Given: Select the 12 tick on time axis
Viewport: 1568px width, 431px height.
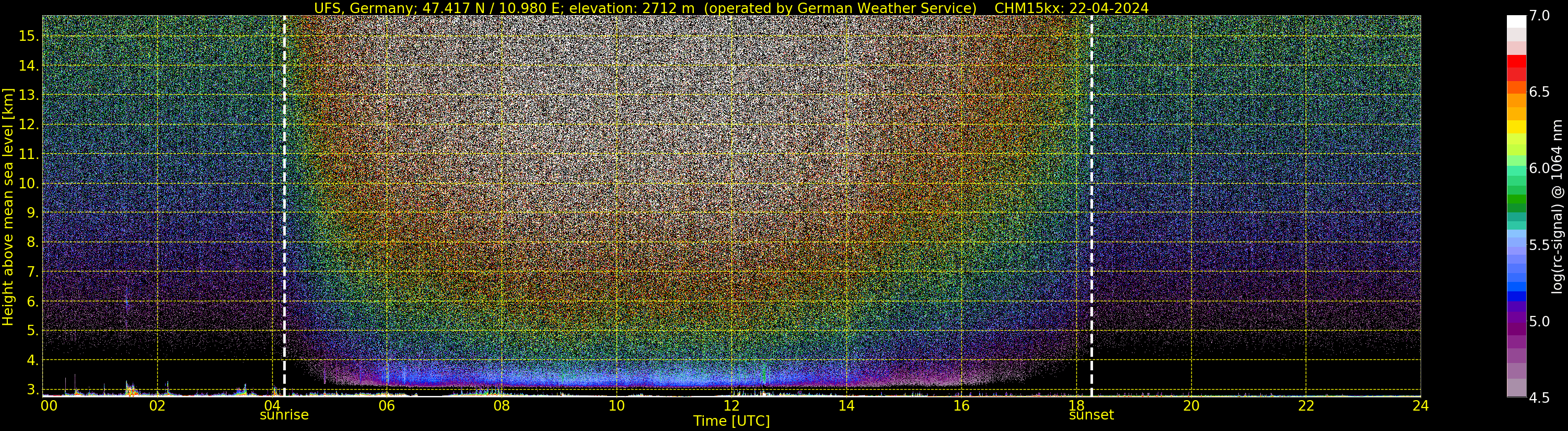Looking at the screenshot, I should pos(731,405).
